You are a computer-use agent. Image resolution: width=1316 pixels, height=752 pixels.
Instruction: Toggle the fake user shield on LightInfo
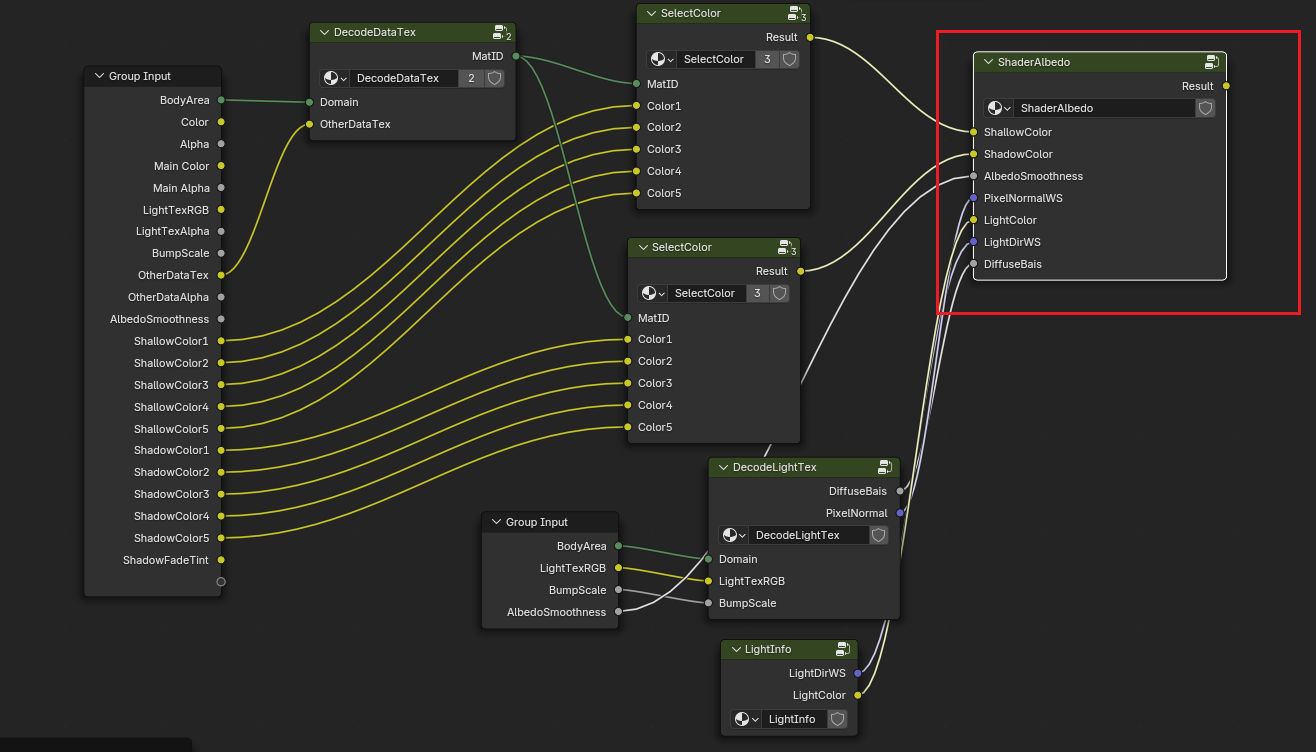(x=838, y=719)
